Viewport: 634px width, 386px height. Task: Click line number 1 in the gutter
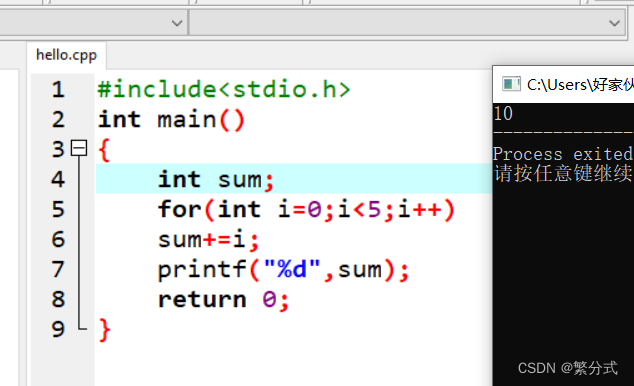point(58,89)
